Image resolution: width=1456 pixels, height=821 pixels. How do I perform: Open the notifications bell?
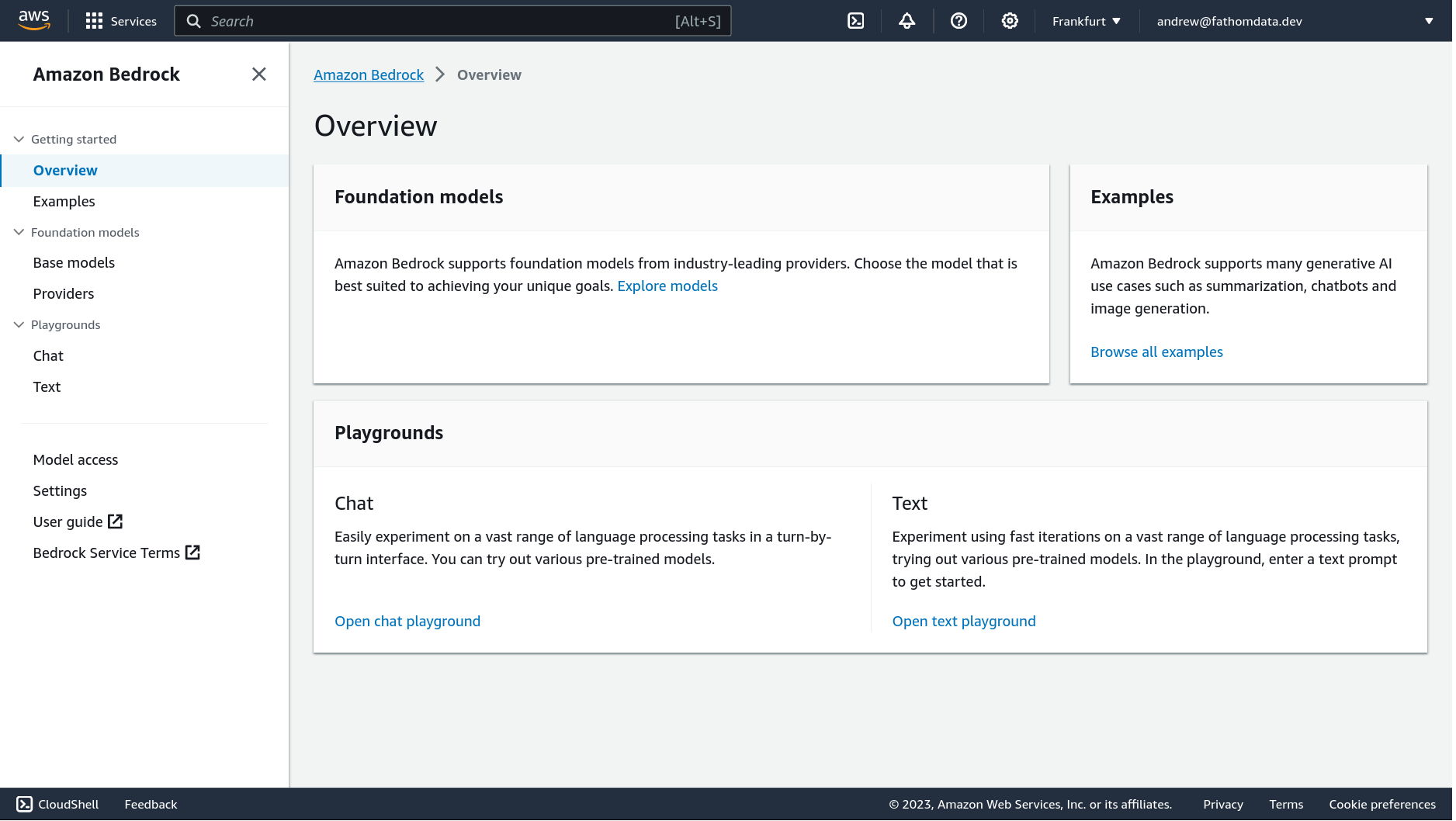[x=907, y=21]
